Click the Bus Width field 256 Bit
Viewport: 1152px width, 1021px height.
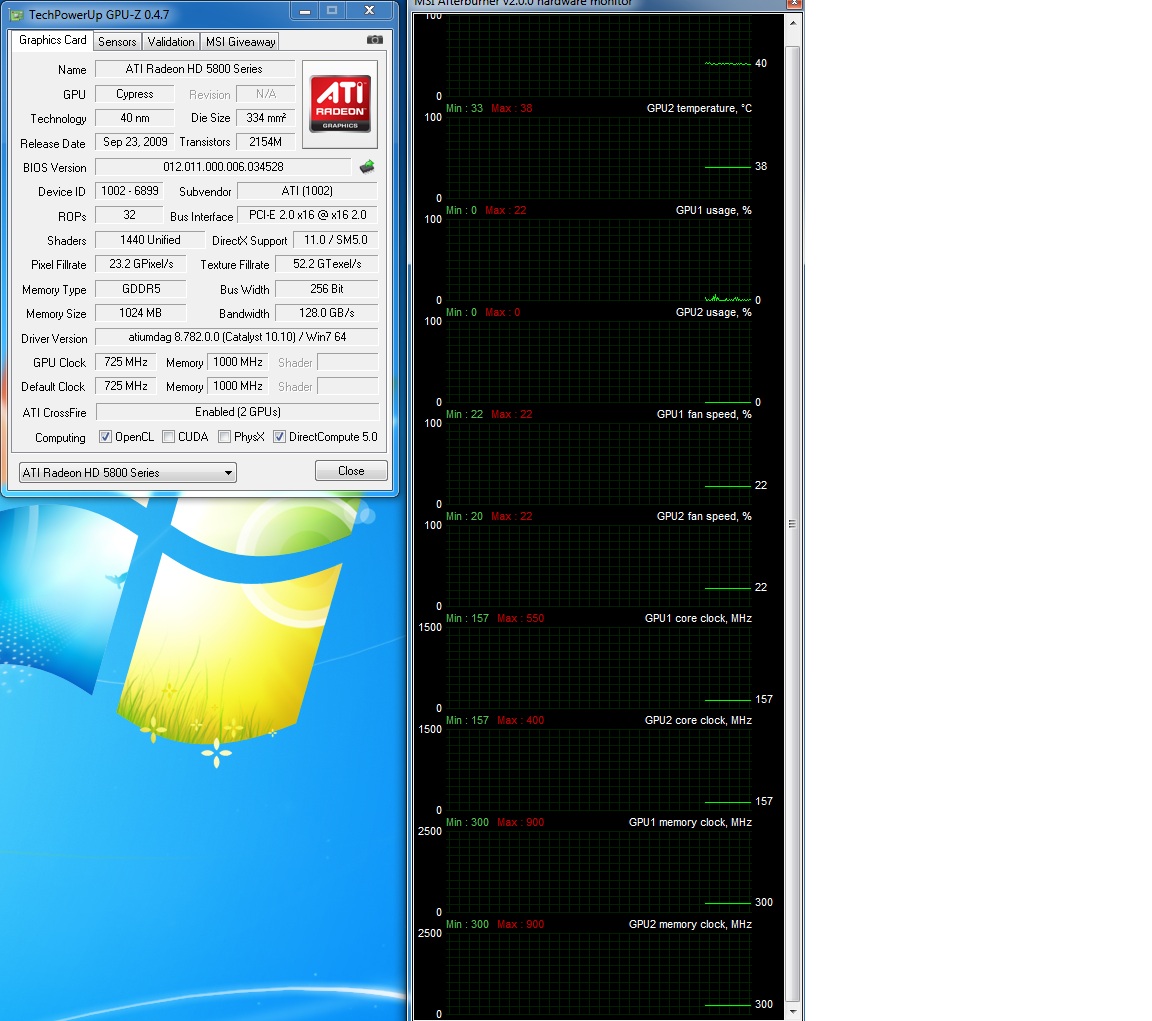[x=327, y=289]
